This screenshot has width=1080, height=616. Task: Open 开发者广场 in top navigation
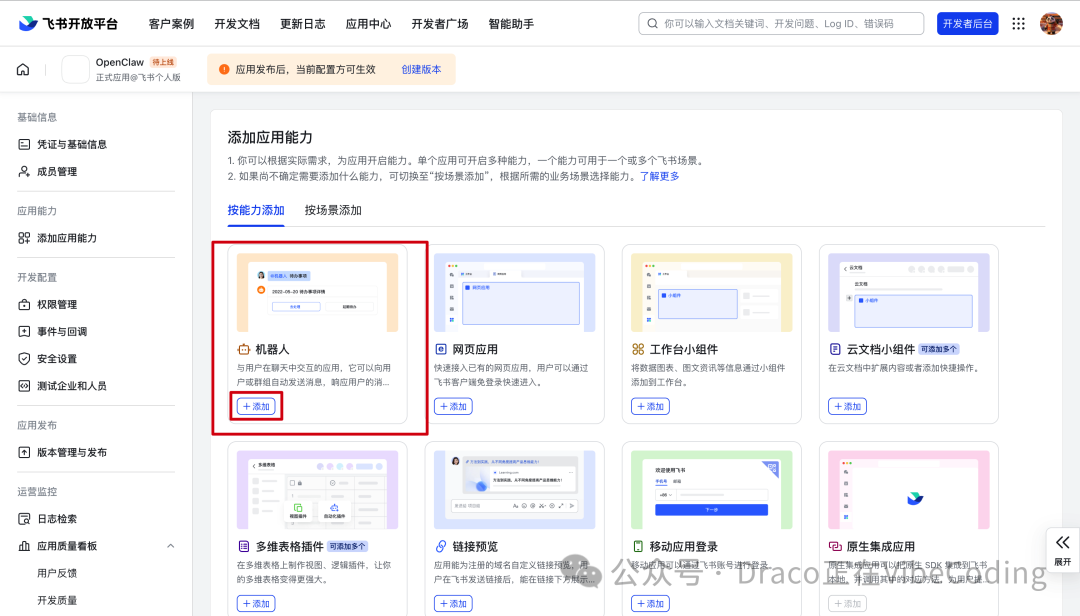(440, 22)
